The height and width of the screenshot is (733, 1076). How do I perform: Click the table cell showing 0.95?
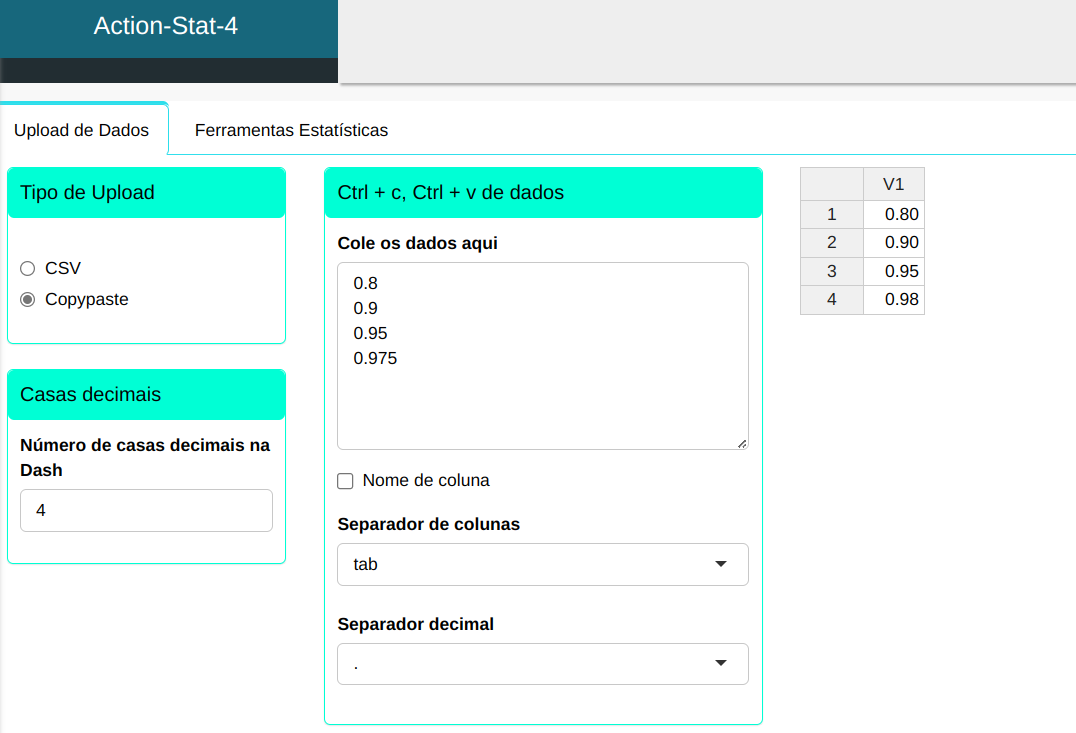tap(893, 271)
